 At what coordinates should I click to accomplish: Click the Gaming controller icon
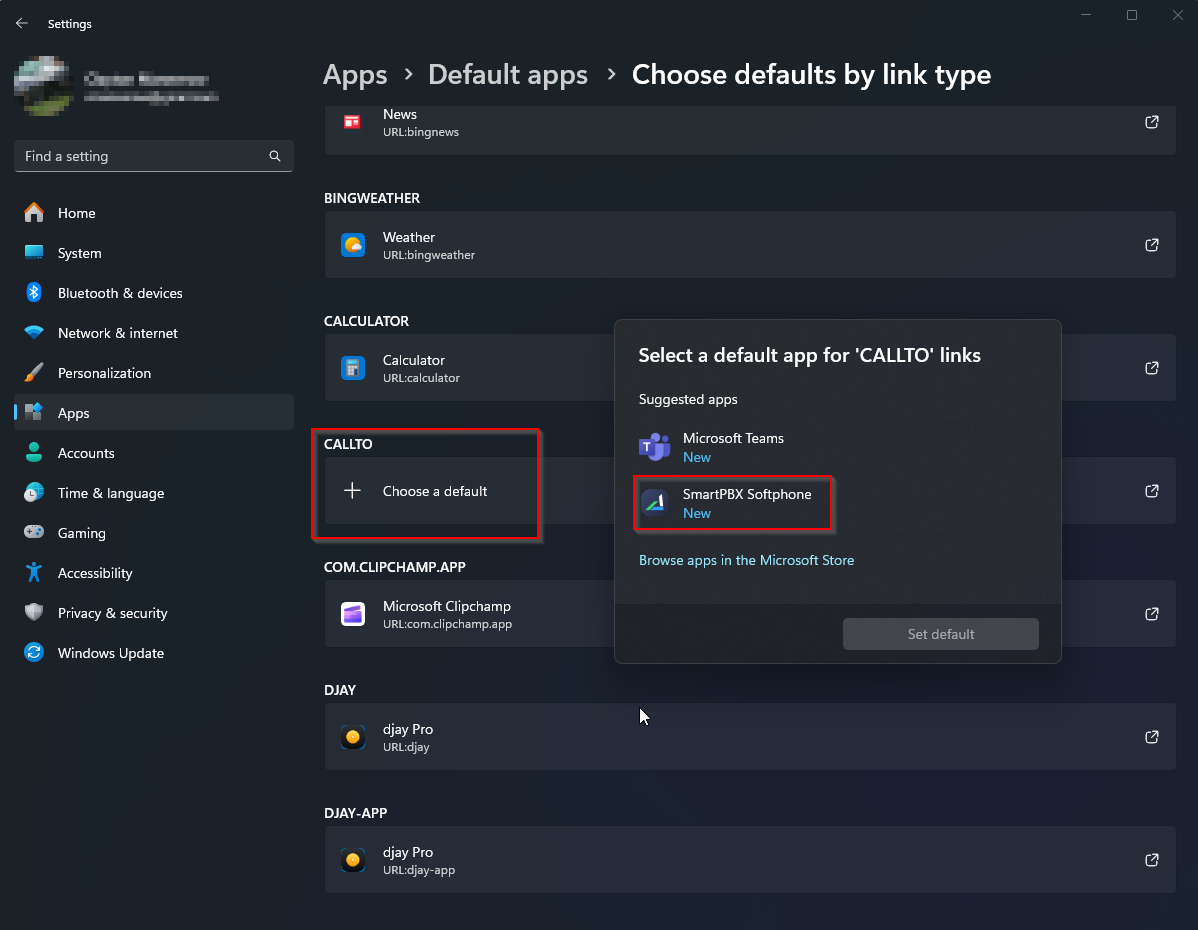[34, 532]
